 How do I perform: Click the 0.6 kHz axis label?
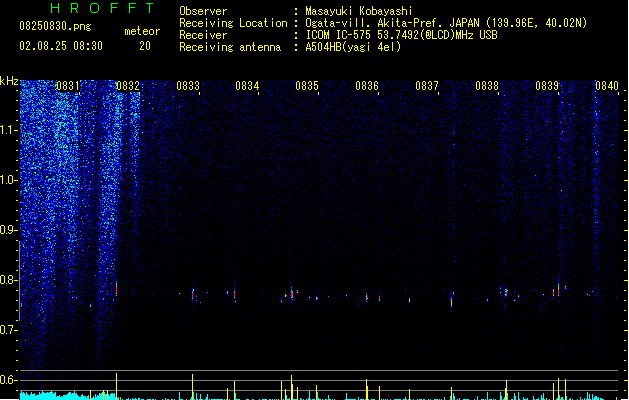click(x=9, y=380)
